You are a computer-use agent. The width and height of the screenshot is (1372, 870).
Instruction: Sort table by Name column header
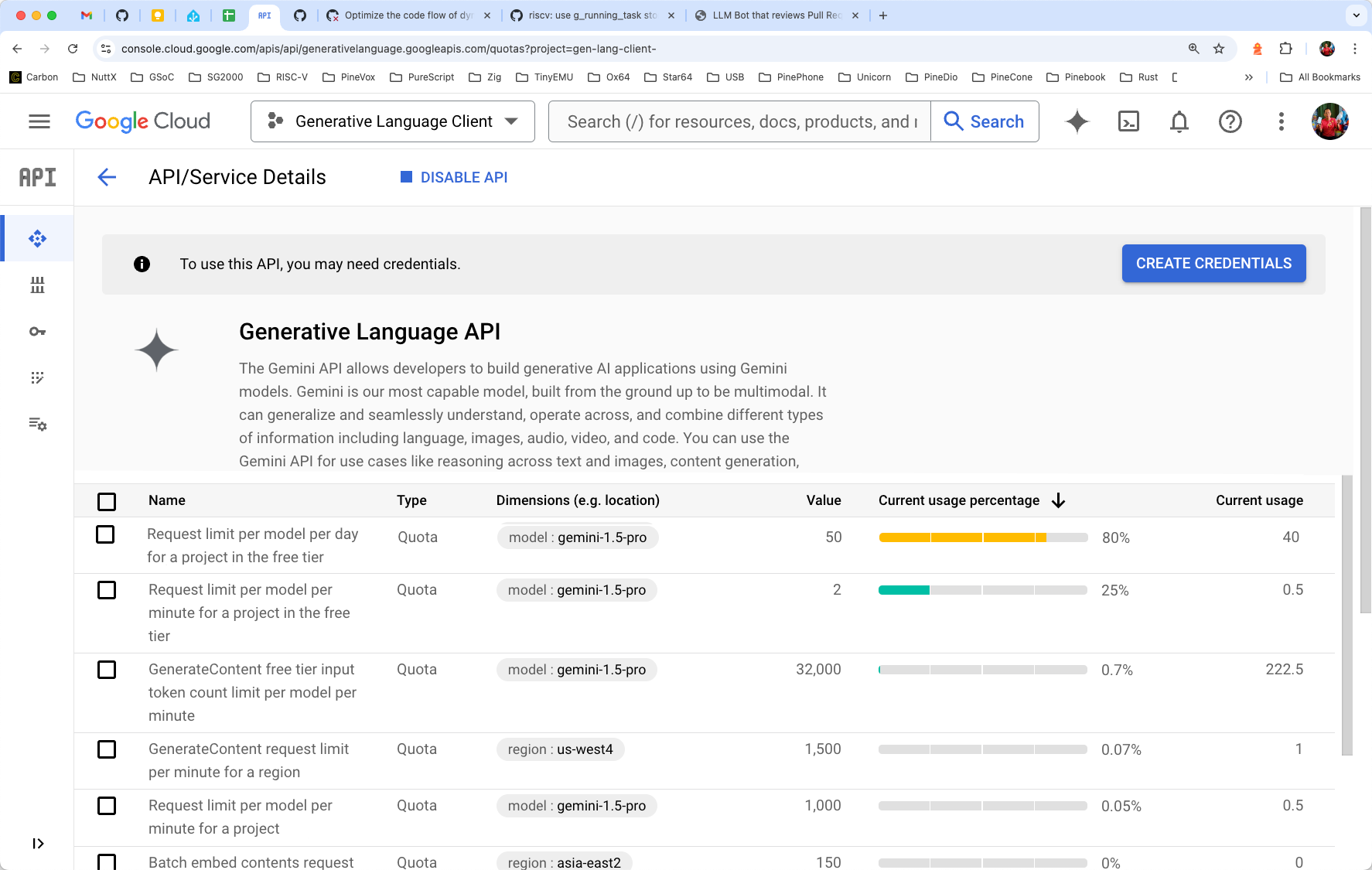point(167,500)
